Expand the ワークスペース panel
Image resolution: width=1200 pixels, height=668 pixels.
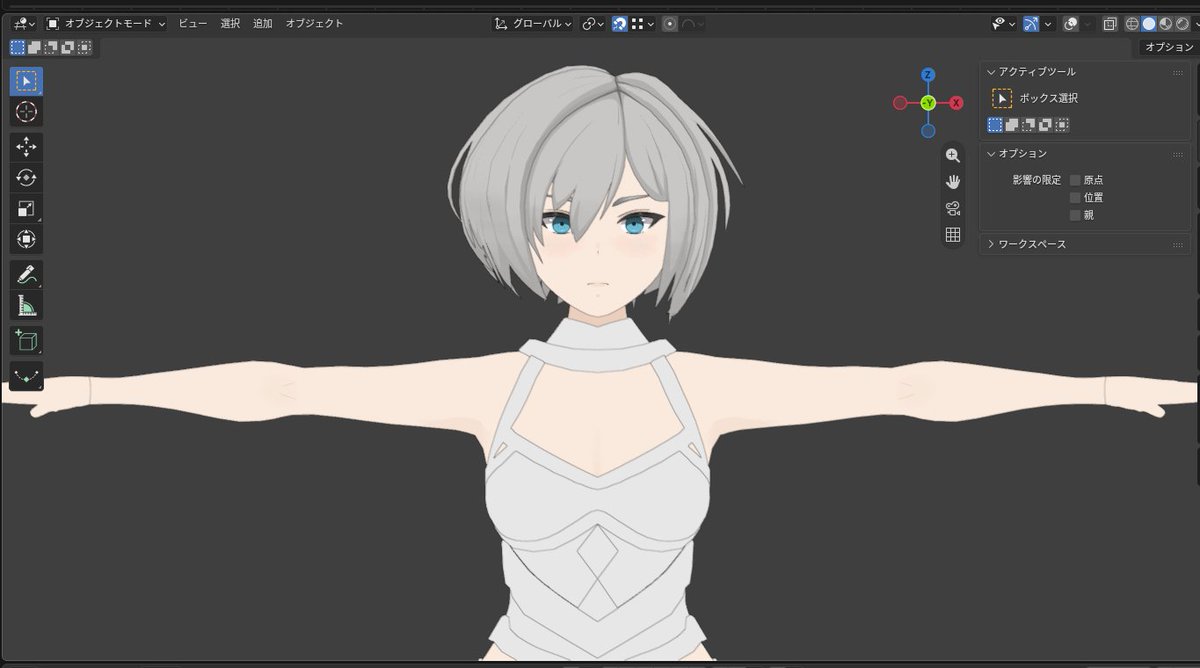[991, 244]
